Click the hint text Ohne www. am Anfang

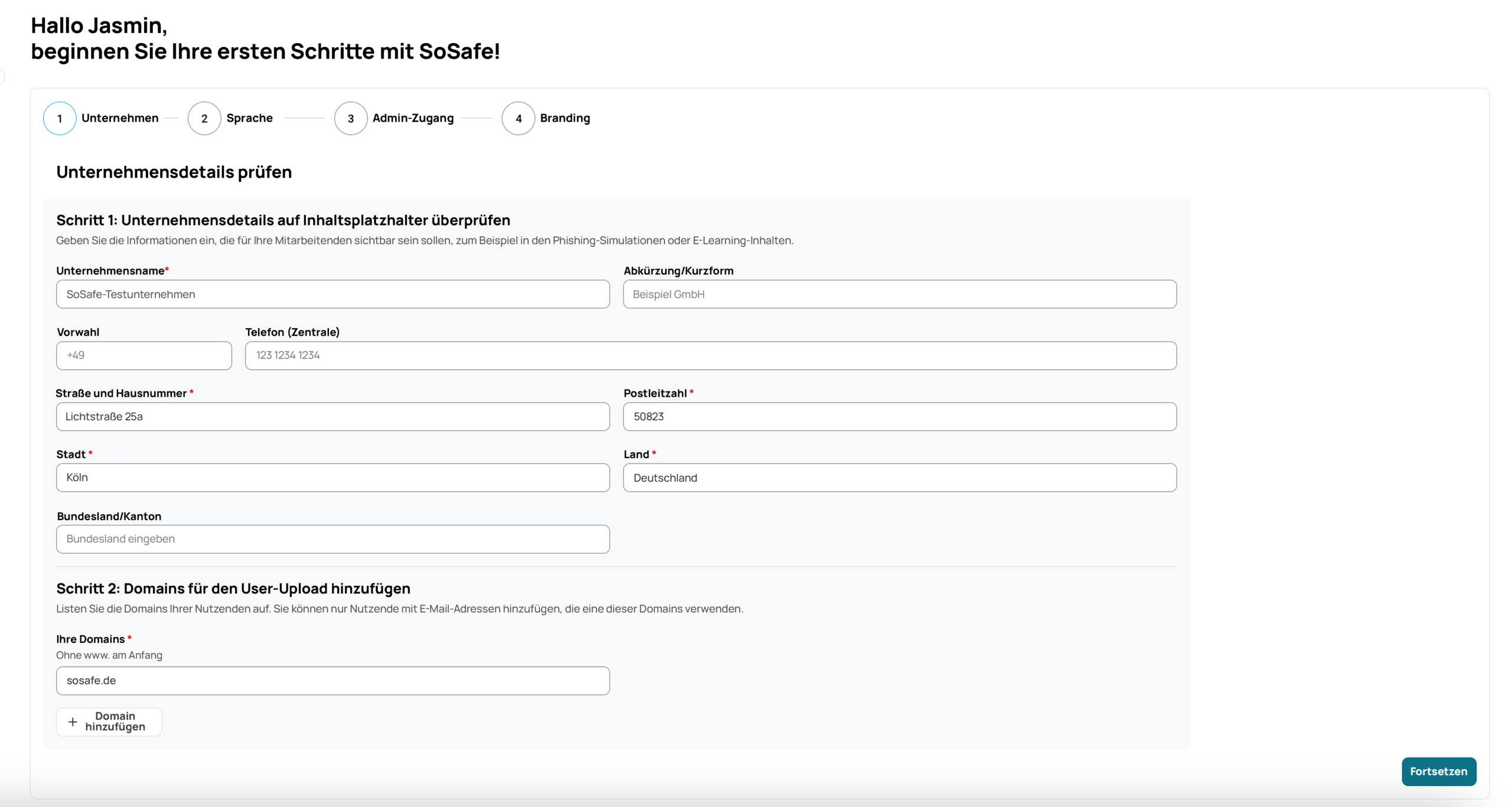tap(109, 655)
